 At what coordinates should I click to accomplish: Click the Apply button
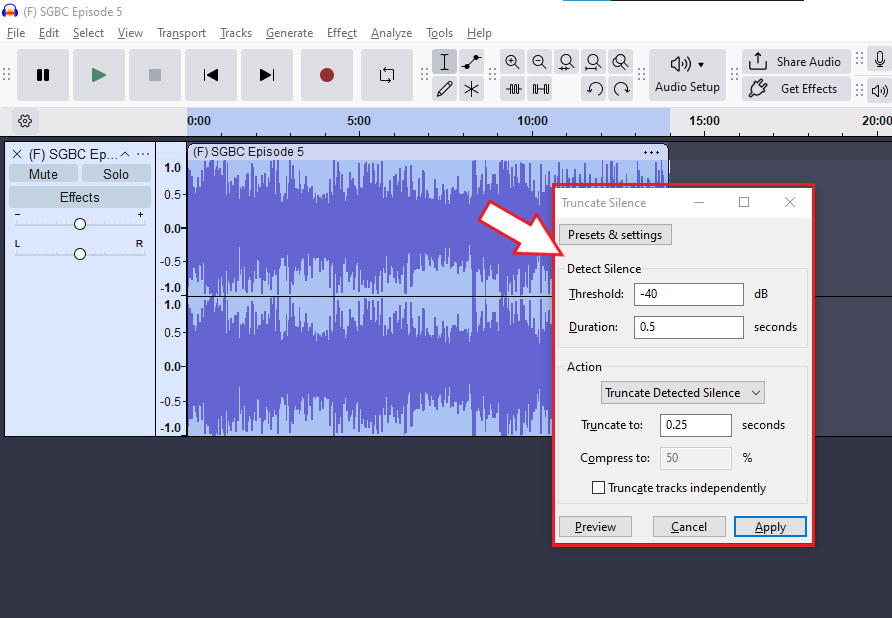point(769,527)
